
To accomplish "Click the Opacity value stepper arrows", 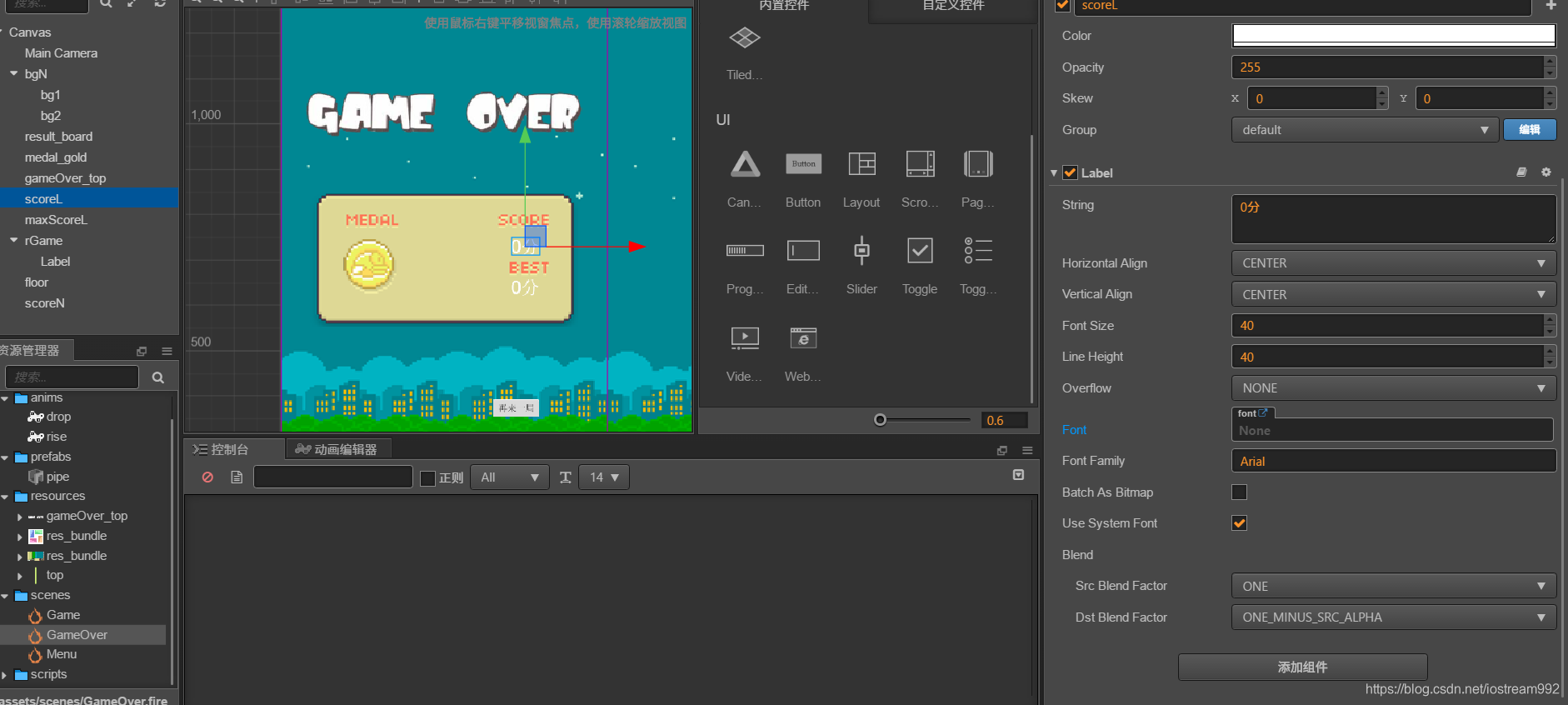I will pyautogui.click(x=1550, y=67).
